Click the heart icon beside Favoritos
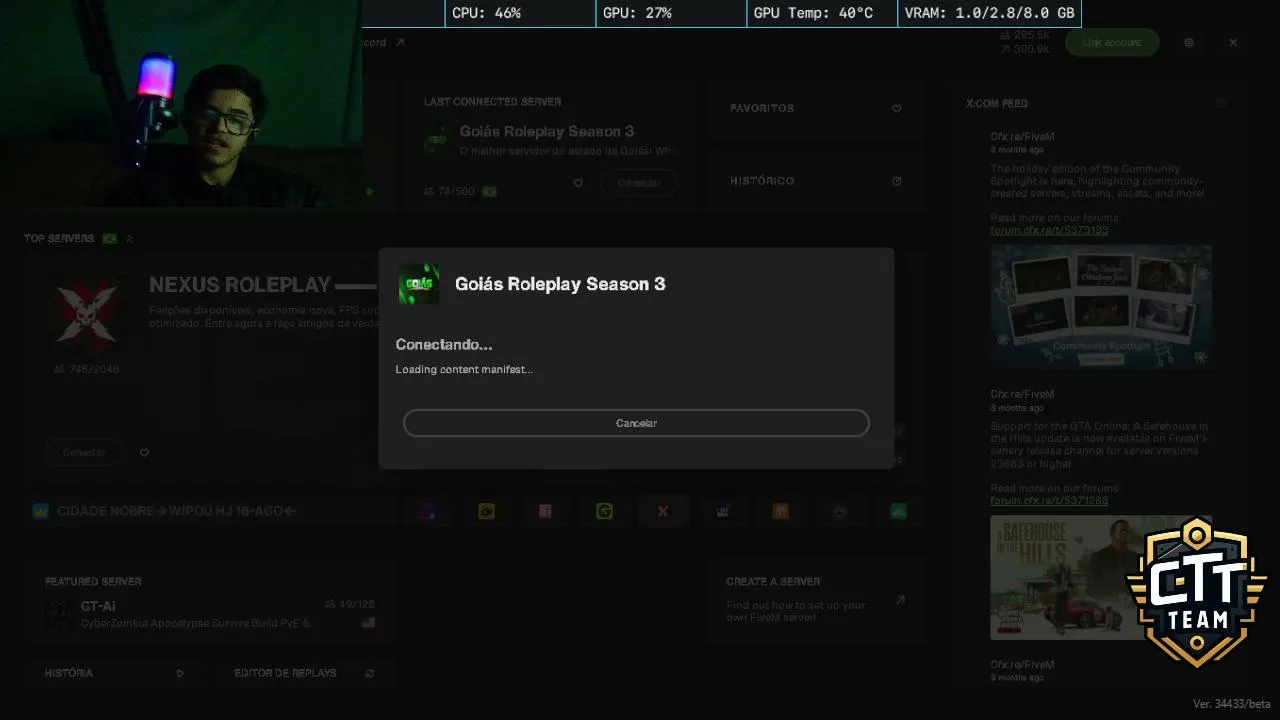The height and width of the screenshot is (720, 1280). 897,108
